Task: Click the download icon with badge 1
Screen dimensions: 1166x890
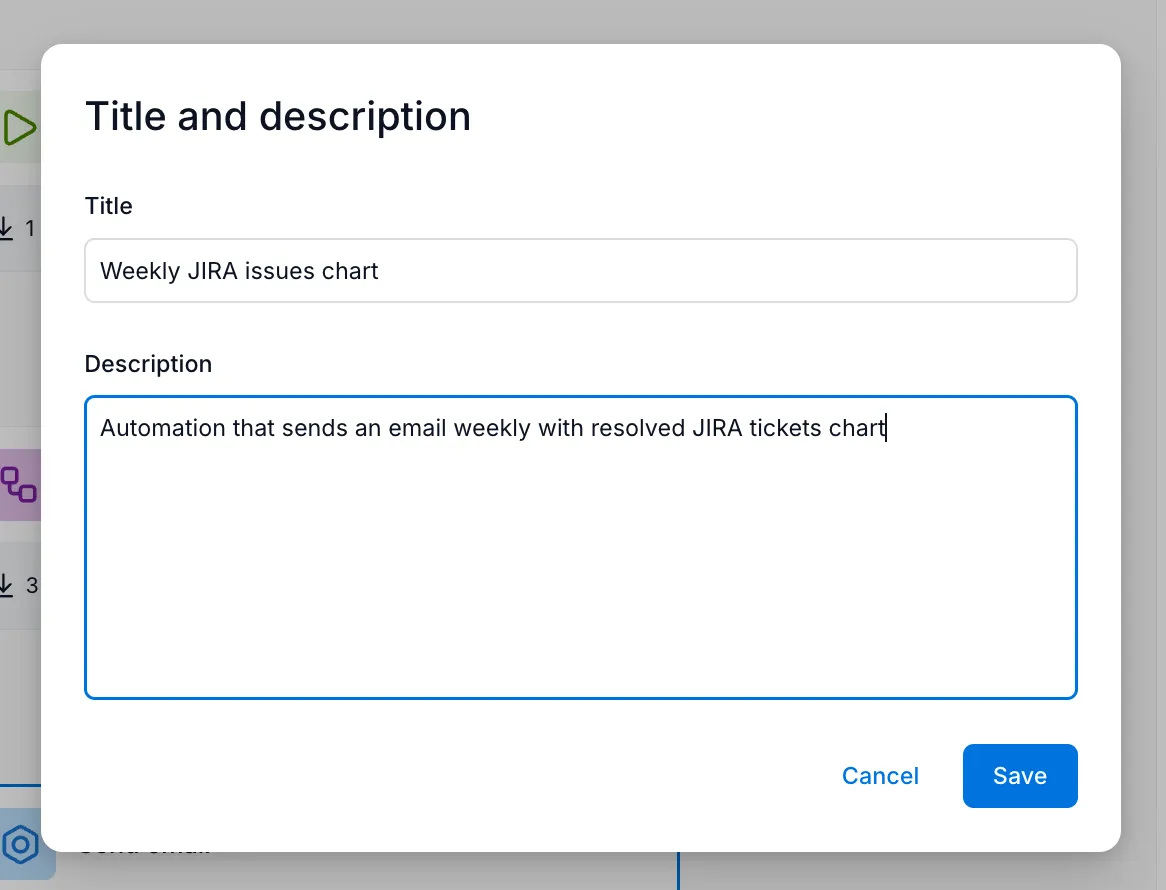Action: 14,228
